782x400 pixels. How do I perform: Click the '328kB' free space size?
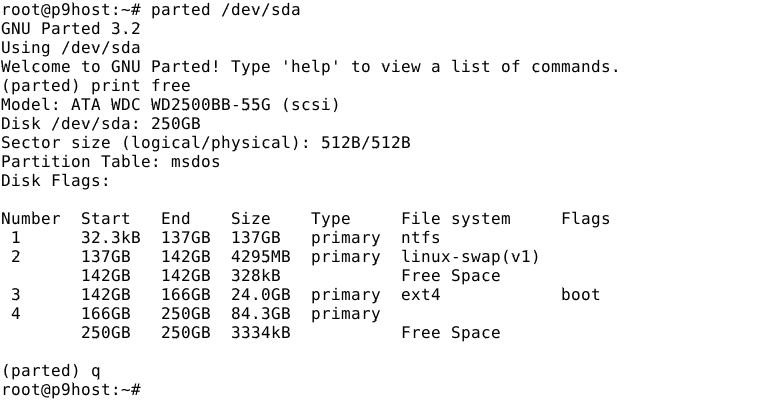(x=255, y=276)
